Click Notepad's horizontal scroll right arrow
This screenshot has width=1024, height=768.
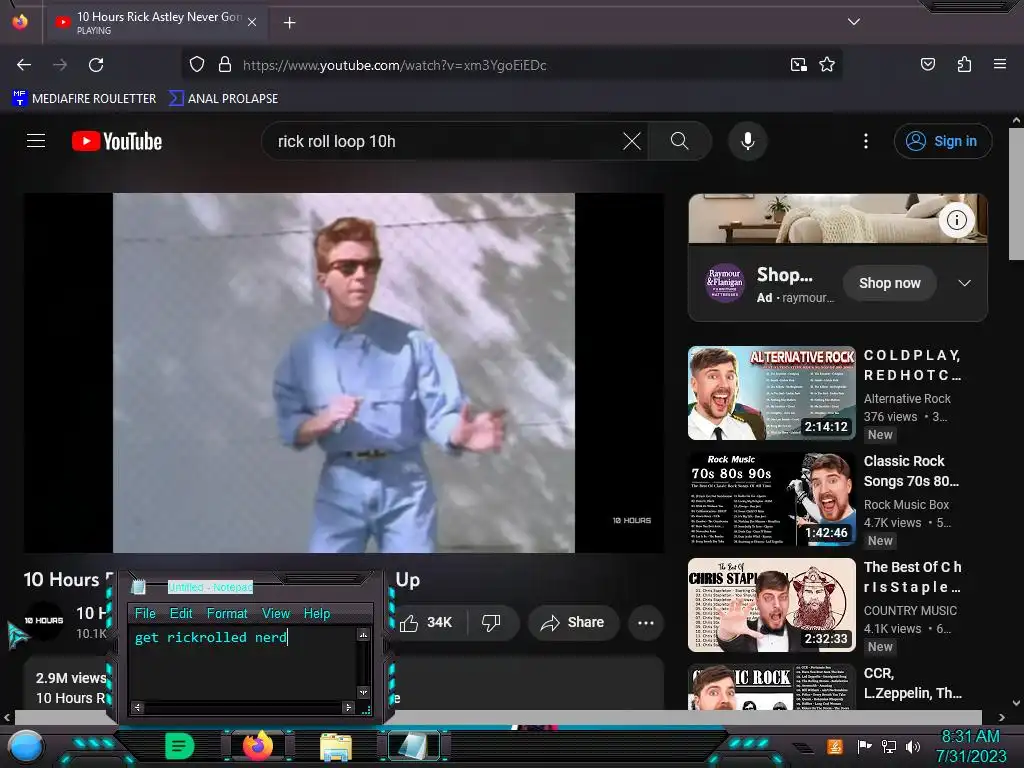point(348,707)
